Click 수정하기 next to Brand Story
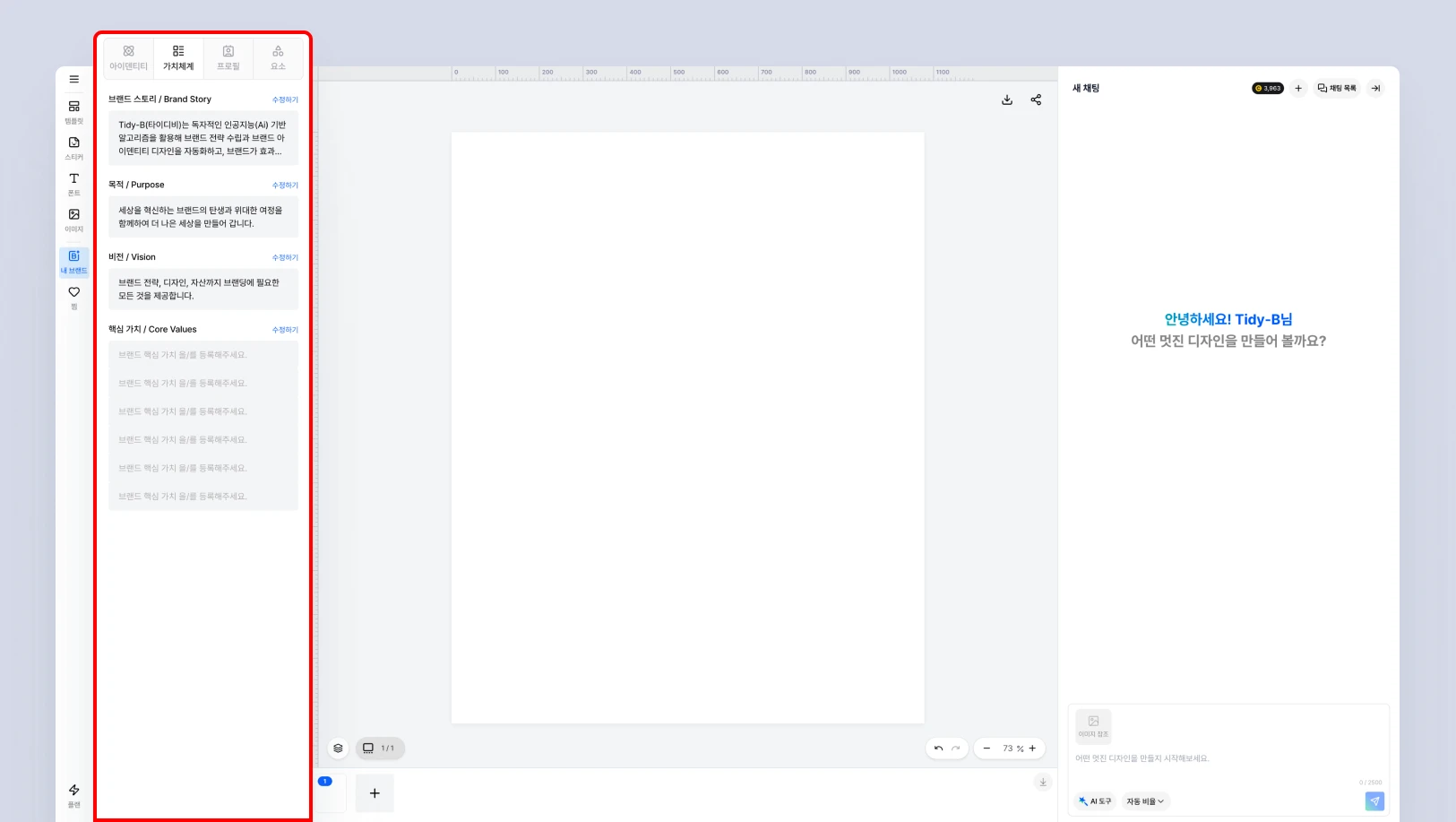1456x822 pixels. [x=285, y=100]
